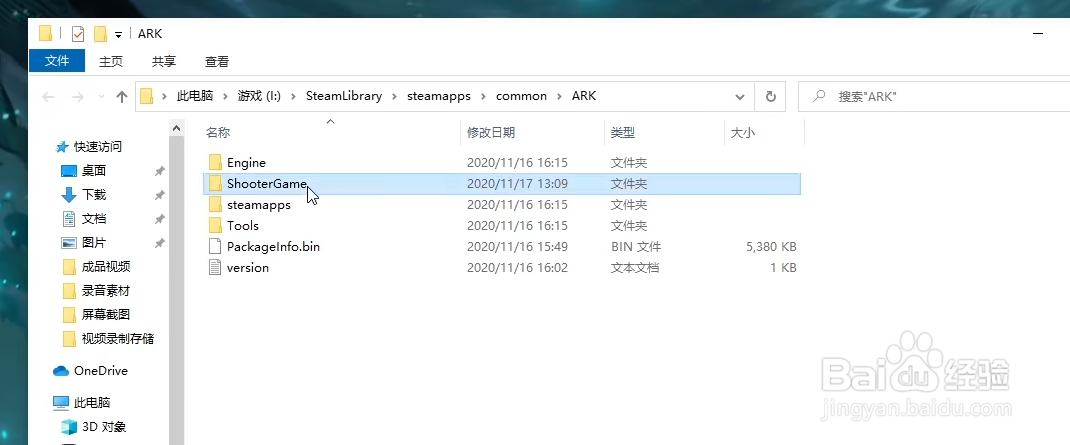Screen dimensions: 1070x445
Task: Click the 3D 对象 cube icon
Action: [68, 427]
